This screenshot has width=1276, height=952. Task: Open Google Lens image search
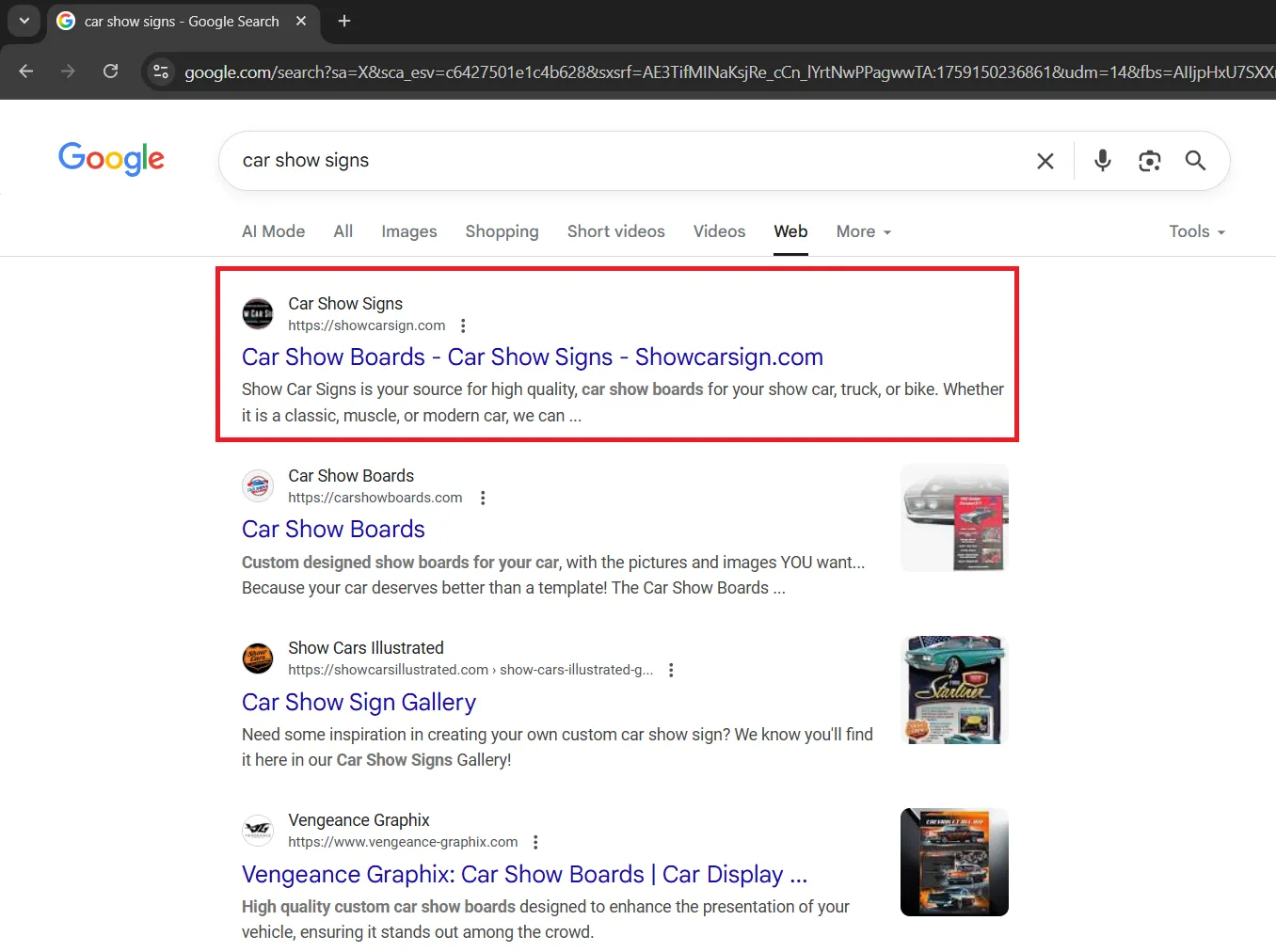tap(1149, 161)
